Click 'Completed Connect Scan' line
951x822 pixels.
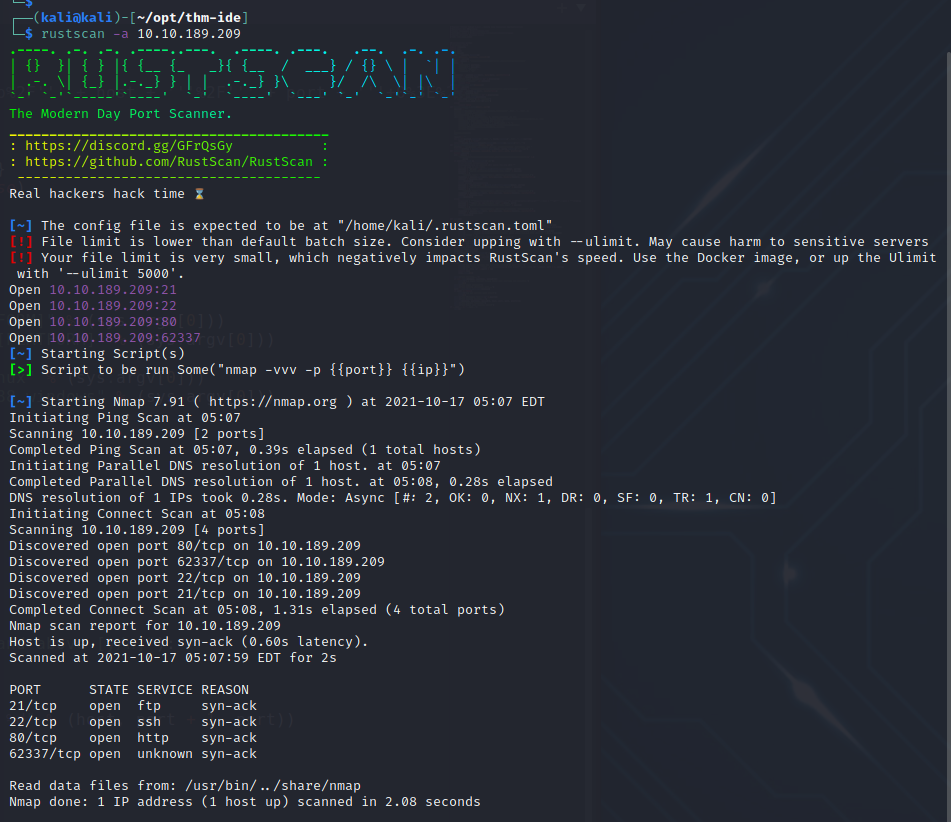click(x=257, y=610)
